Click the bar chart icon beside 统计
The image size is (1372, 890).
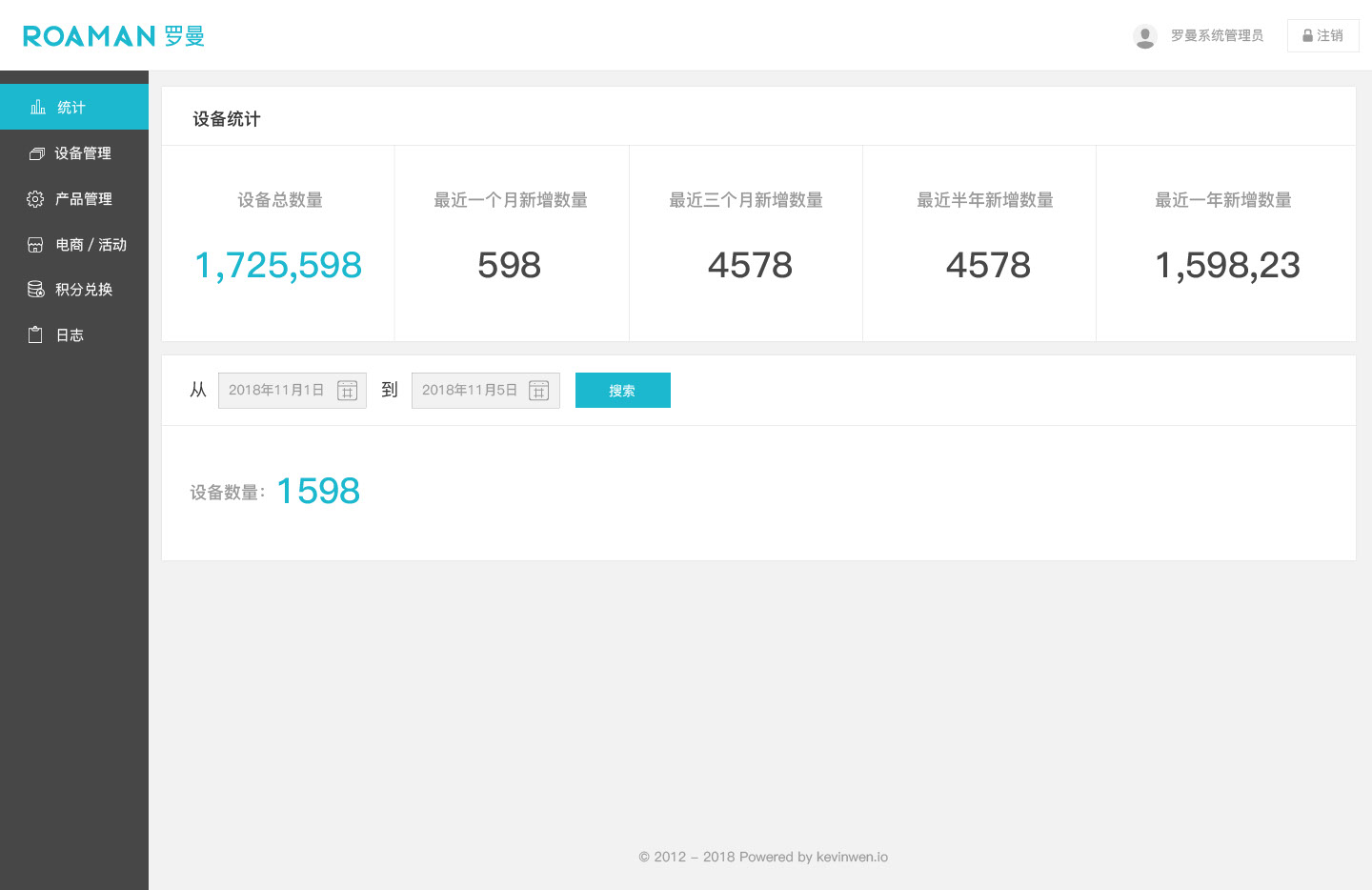38,107
